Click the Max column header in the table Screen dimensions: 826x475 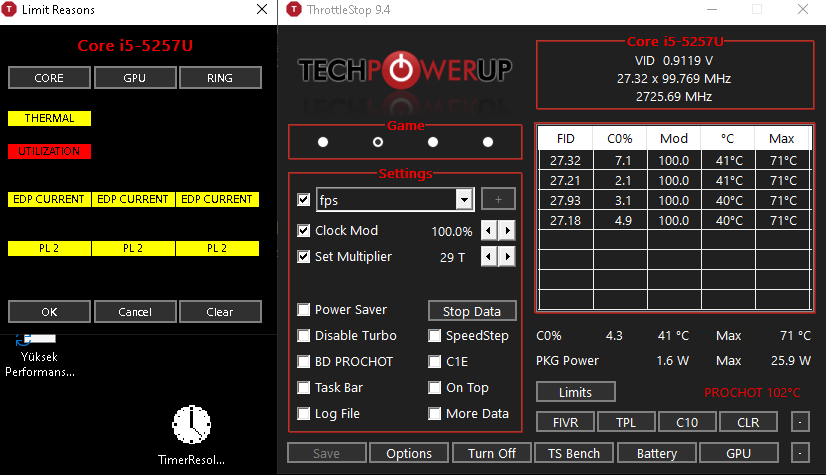pos(782,138)
